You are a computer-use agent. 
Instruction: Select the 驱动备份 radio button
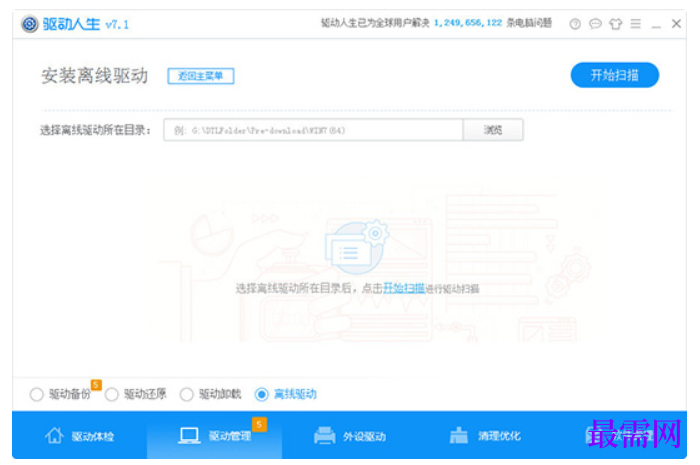37,394
